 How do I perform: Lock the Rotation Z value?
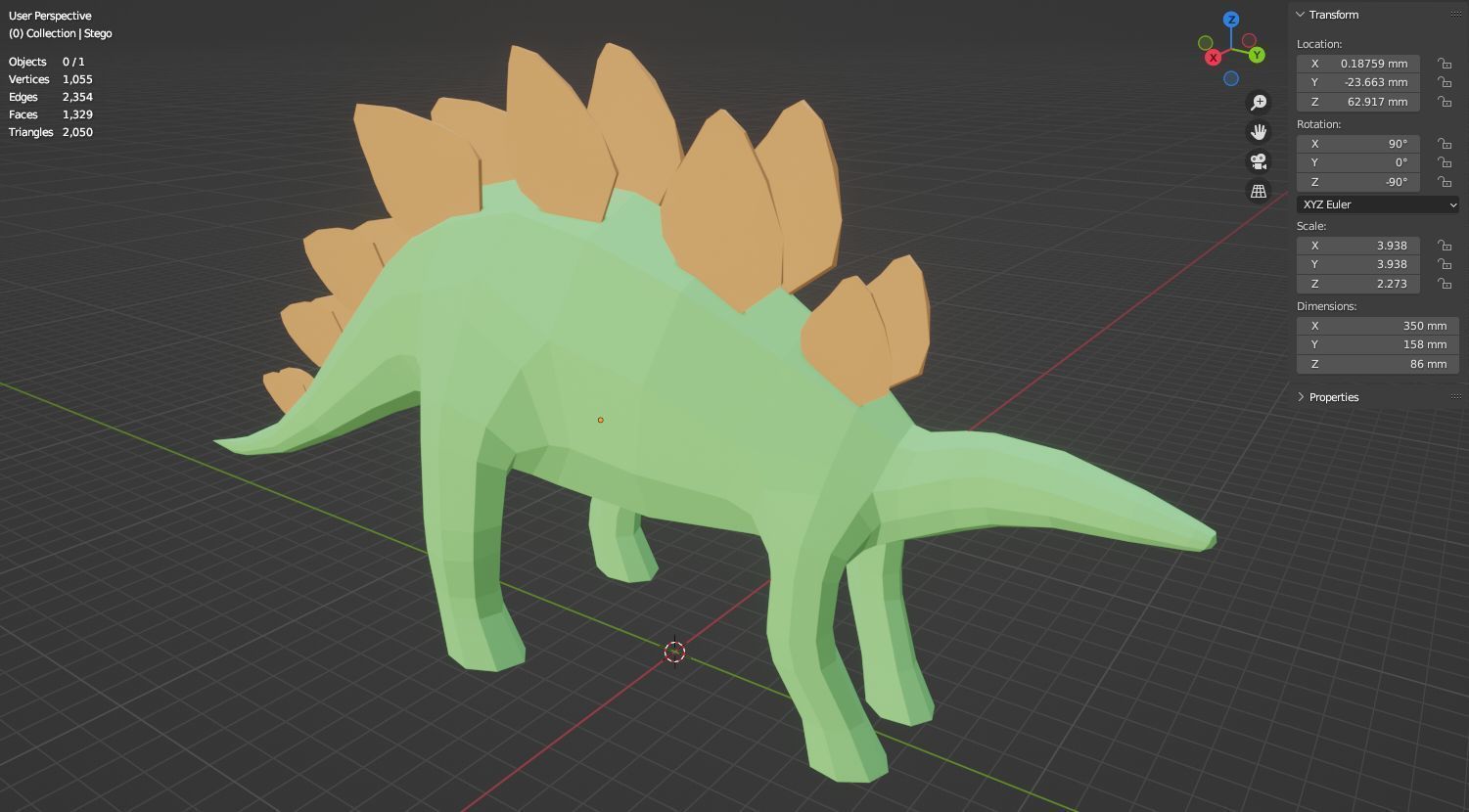[x=1445, y=182]
